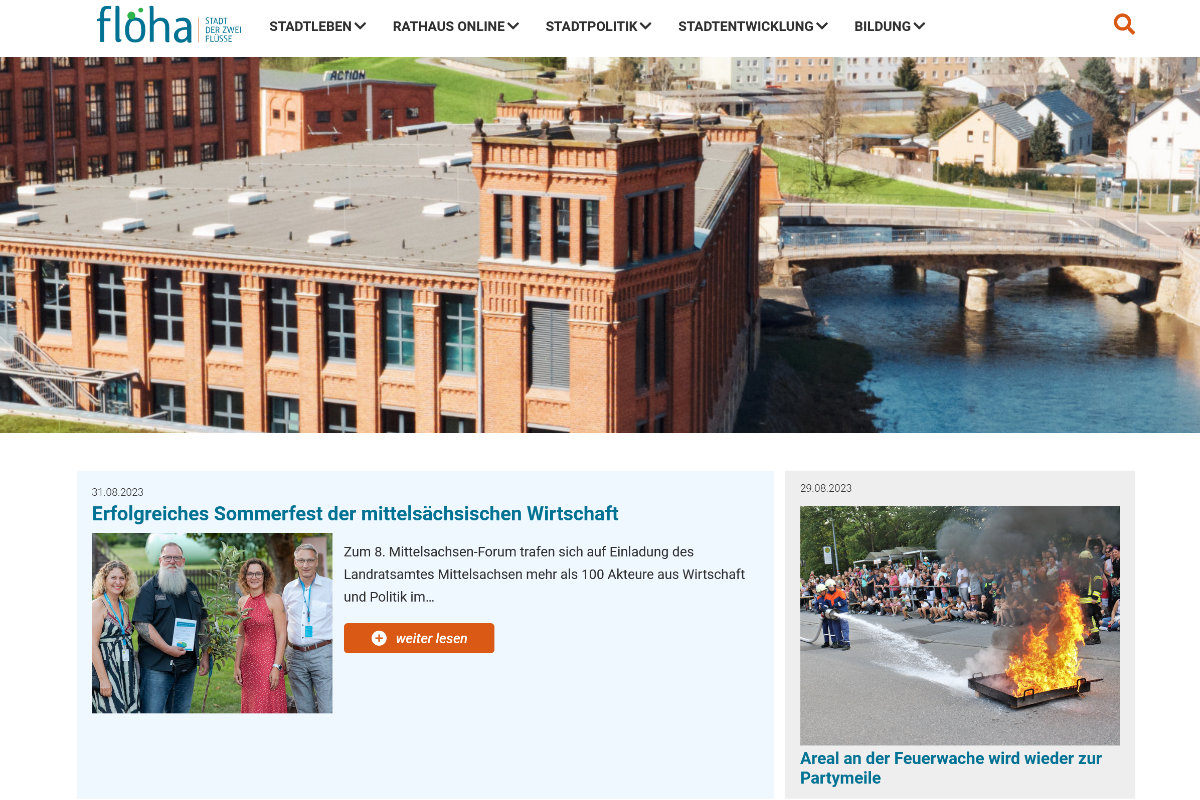
Task: Click the plus icon in weiter lesen
Action: pos(379,638)
